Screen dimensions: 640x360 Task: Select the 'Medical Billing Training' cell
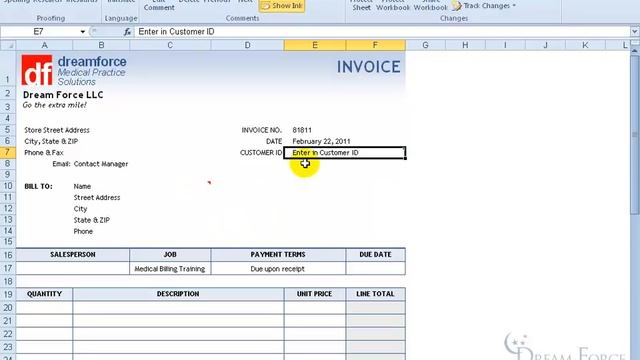170,269
